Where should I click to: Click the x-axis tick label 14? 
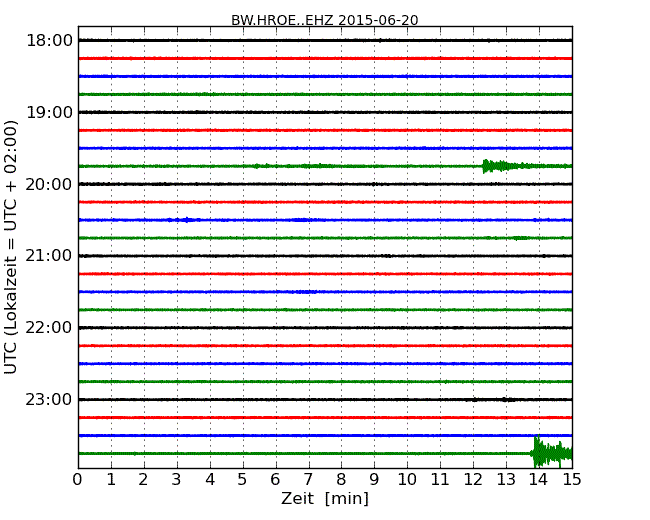click(539, 480)
